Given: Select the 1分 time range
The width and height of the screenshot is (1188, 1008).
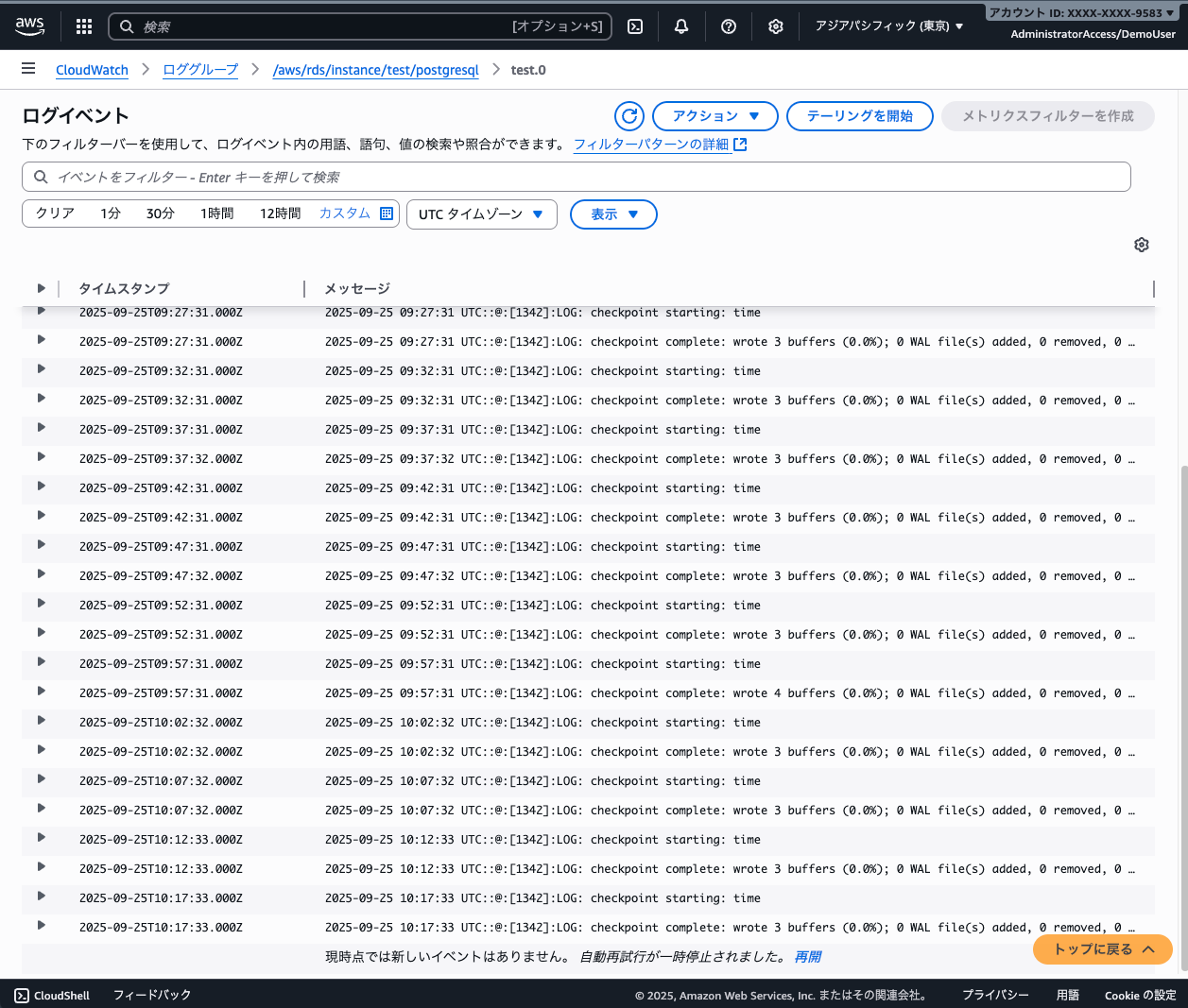Looking at the screenshot, I should 111,214.
